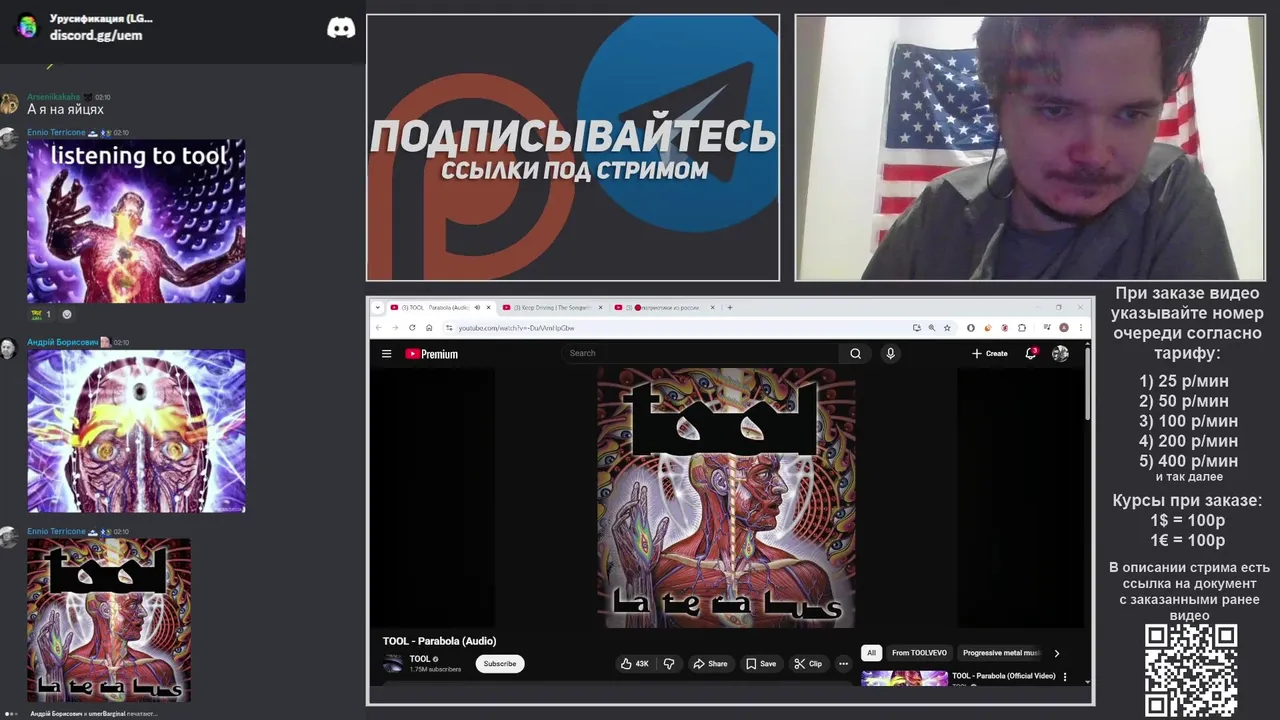Like the video with thumbs-up 43K
Viewport: 1280px width, 720px height.
click(634, 664)
